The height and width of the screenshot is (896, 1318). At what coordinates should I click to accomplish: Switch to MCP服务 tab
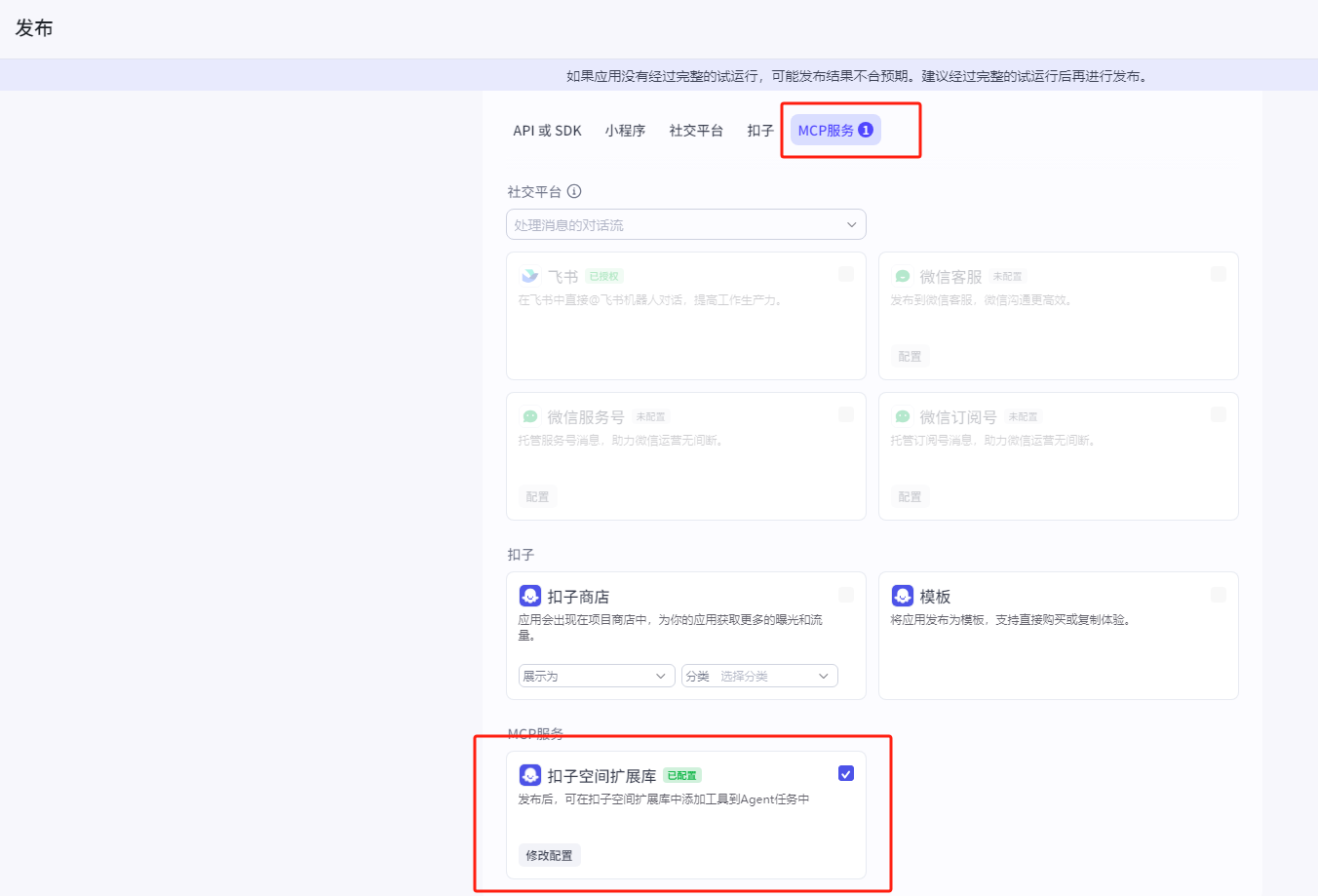click(835, 131)
